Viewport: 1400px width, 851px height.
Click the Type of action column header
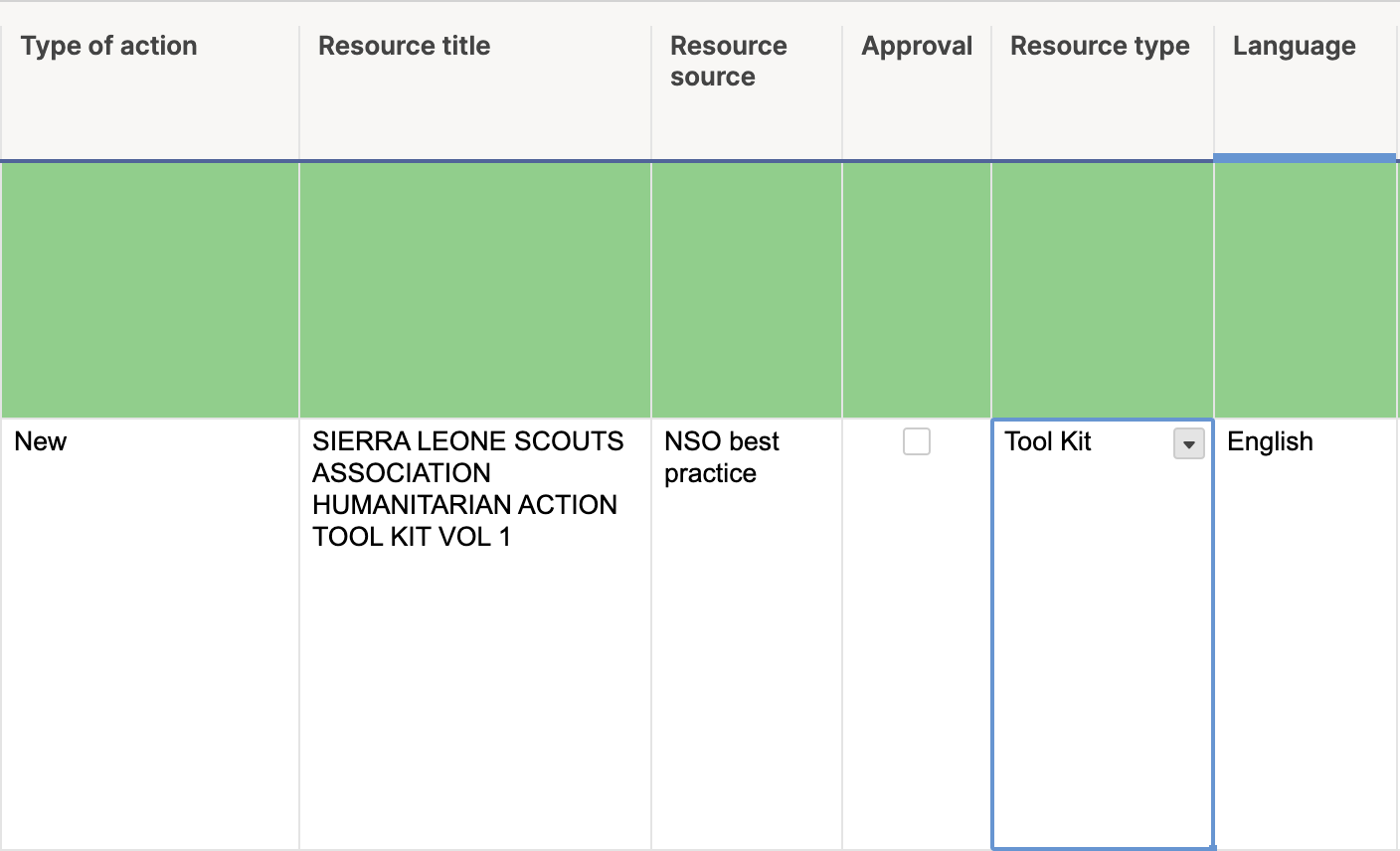coord(109,46)
